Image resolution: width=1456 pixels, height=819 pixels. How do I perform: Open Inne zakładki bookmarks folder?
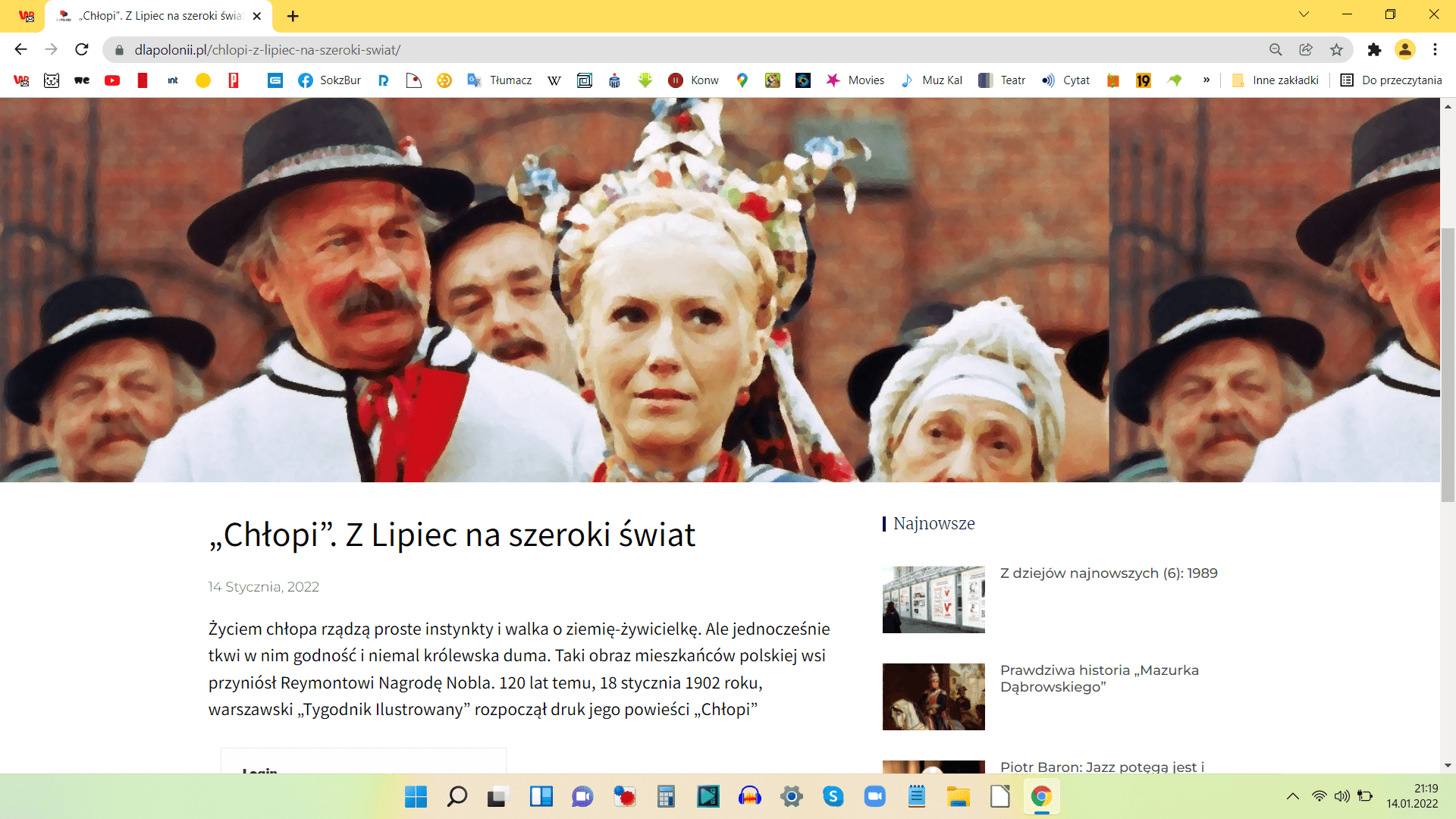pos(1276,80)
